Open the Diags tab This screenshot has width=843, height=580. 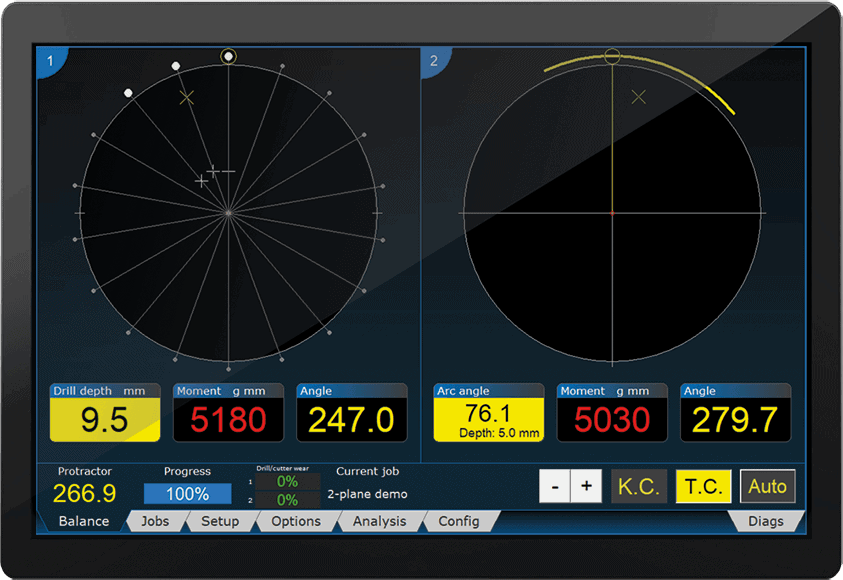(766, 521)
